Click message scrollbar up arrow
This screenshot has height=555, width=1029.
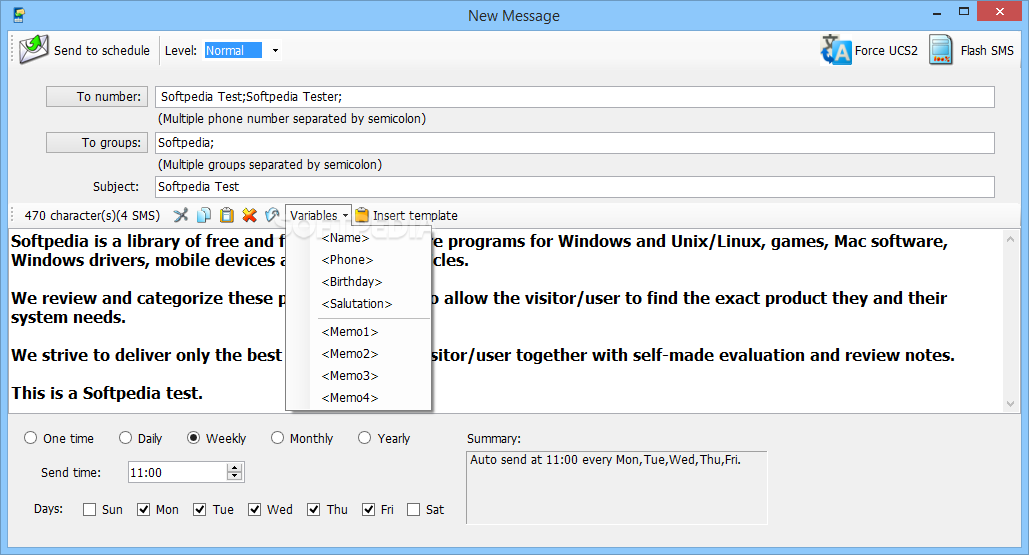tap(1011, 239)
